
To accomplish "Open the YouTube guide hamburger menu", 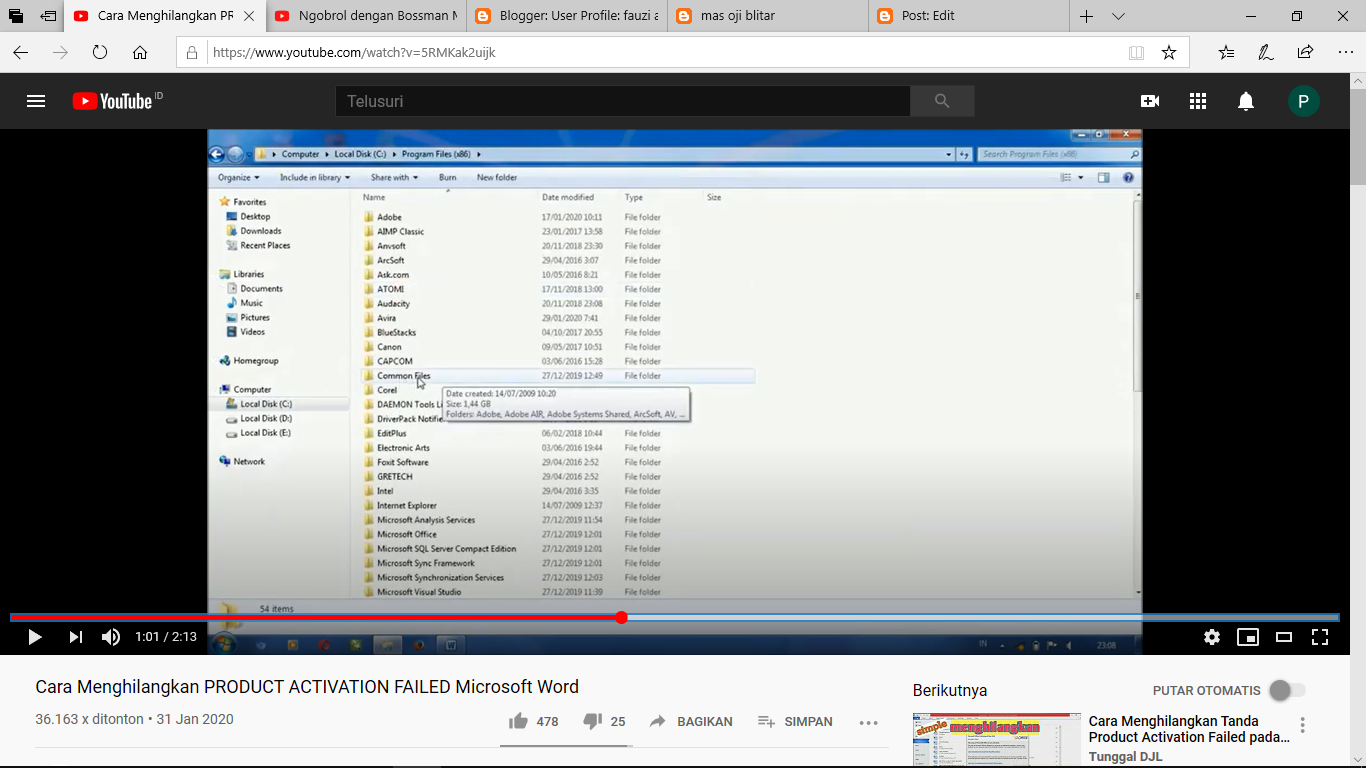I will (36, 101).
